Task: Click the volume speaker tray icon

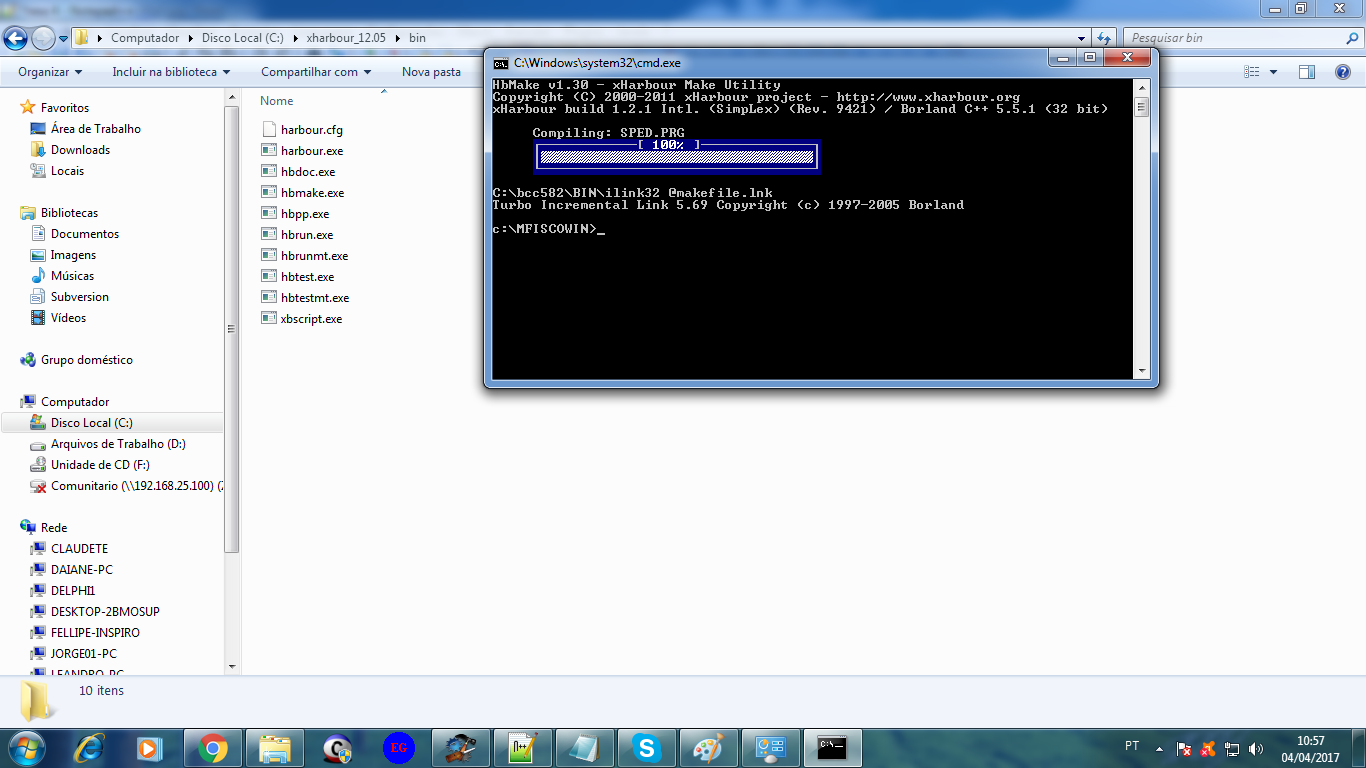Action: click(1256, 748)
